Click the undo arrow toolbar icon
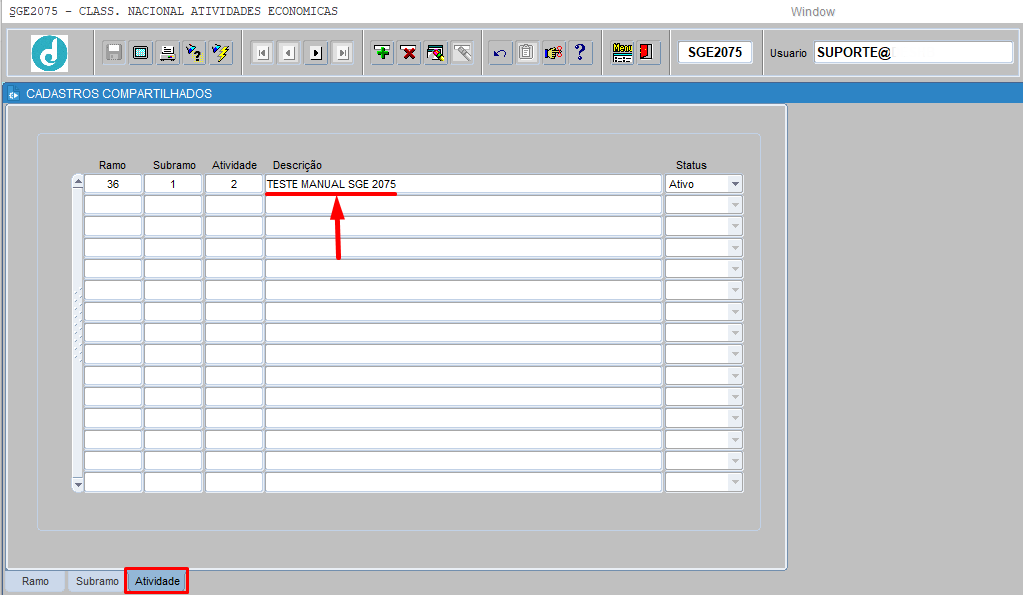This screenshot has width=1023, height=595. point(500,53)
